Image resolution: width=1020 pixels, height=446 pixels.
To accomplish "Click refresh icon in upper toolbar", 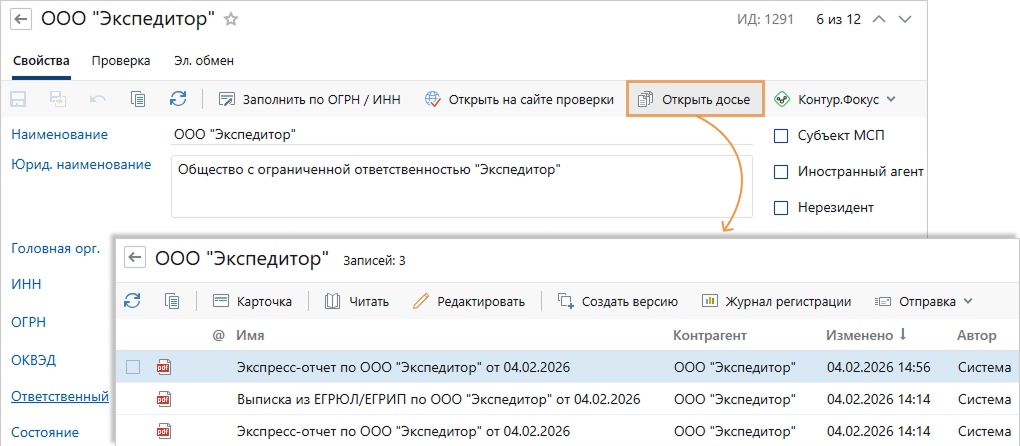I will click(x=178, y=99).
